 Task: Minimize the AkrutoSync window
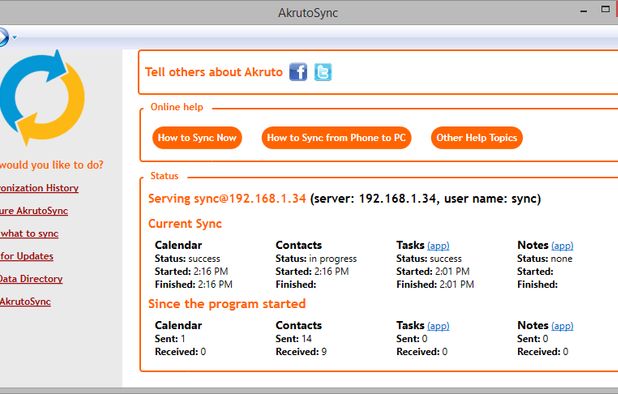(x=584, y=11)
